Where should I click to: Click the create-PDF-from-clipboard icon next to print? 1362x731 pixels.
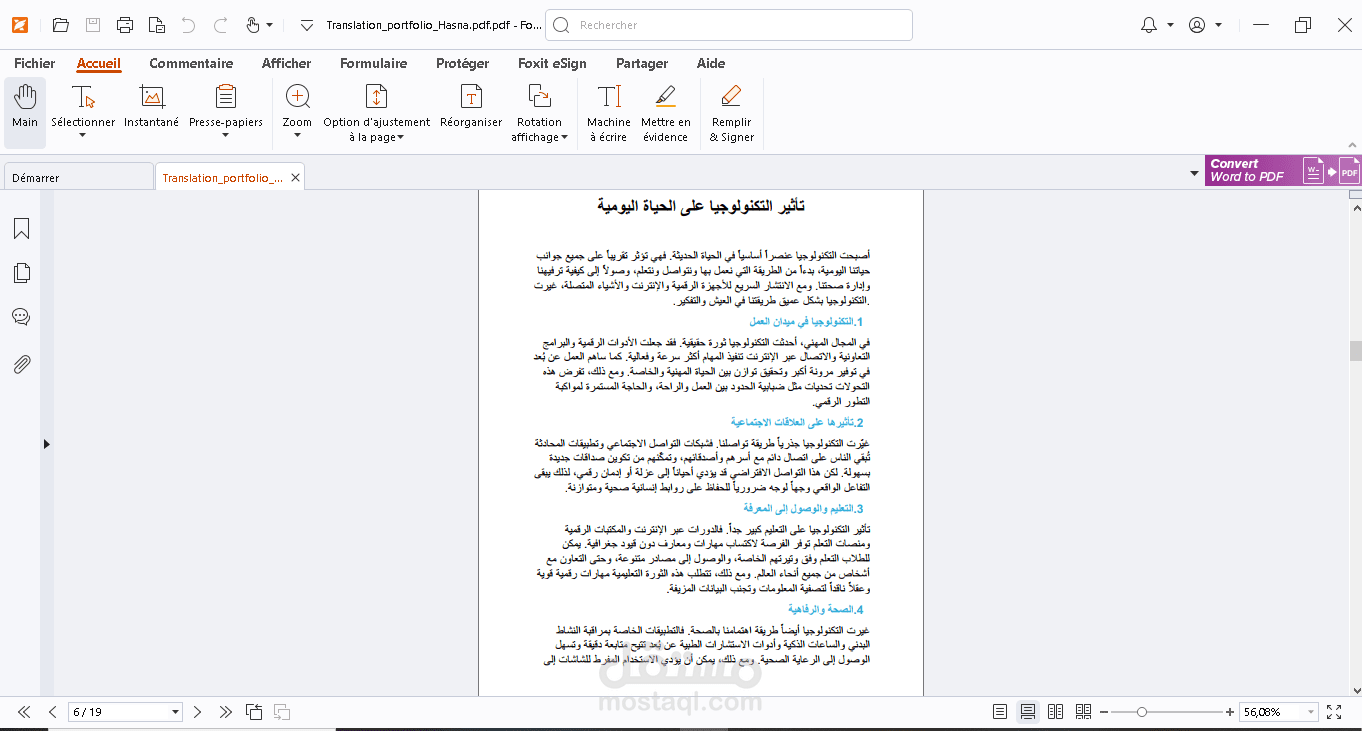[x=157, y=25]
